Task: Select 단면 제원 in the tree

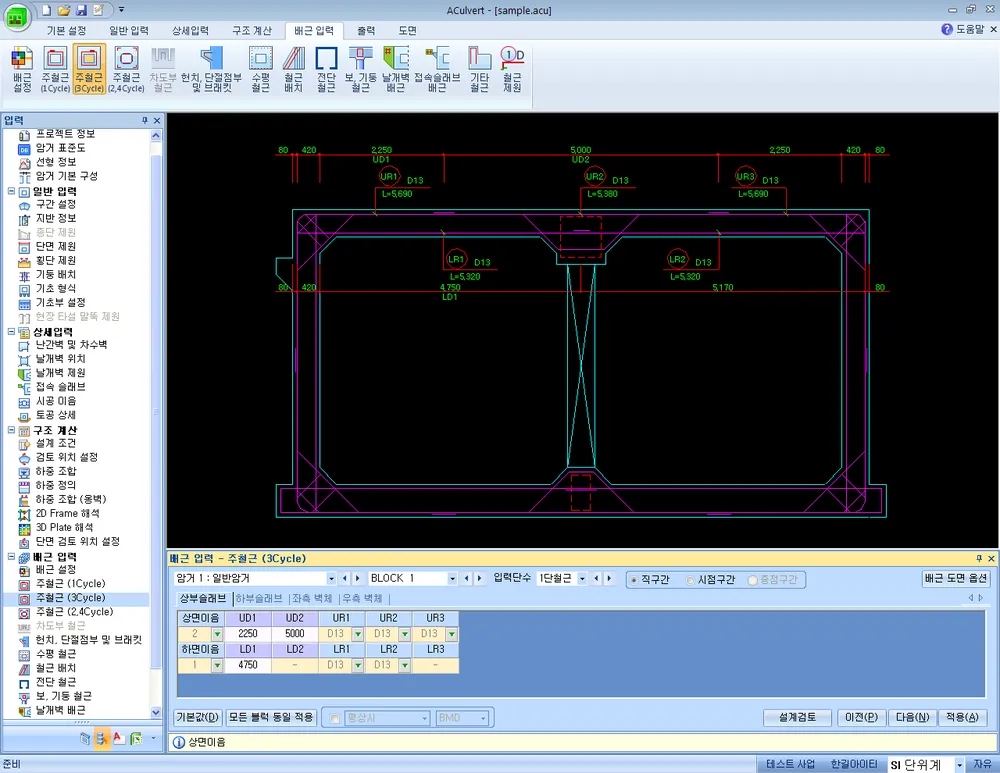Action: pyautogui.click(x=55, y=246)
